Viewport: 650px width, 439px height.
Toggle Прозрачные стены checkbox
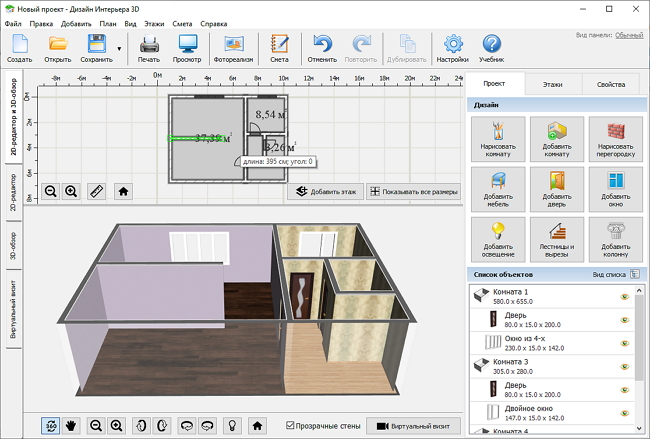pos(291,425)
